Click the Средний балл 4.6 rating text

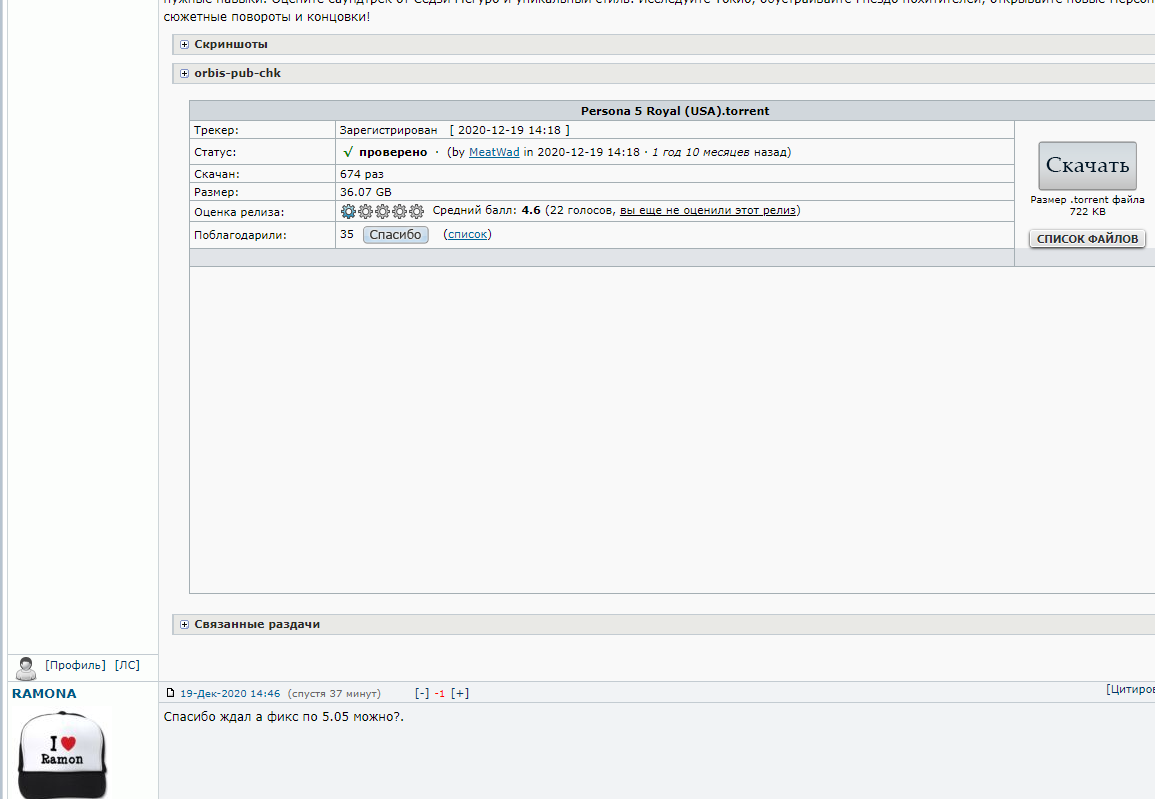click(x=486, y=211)
